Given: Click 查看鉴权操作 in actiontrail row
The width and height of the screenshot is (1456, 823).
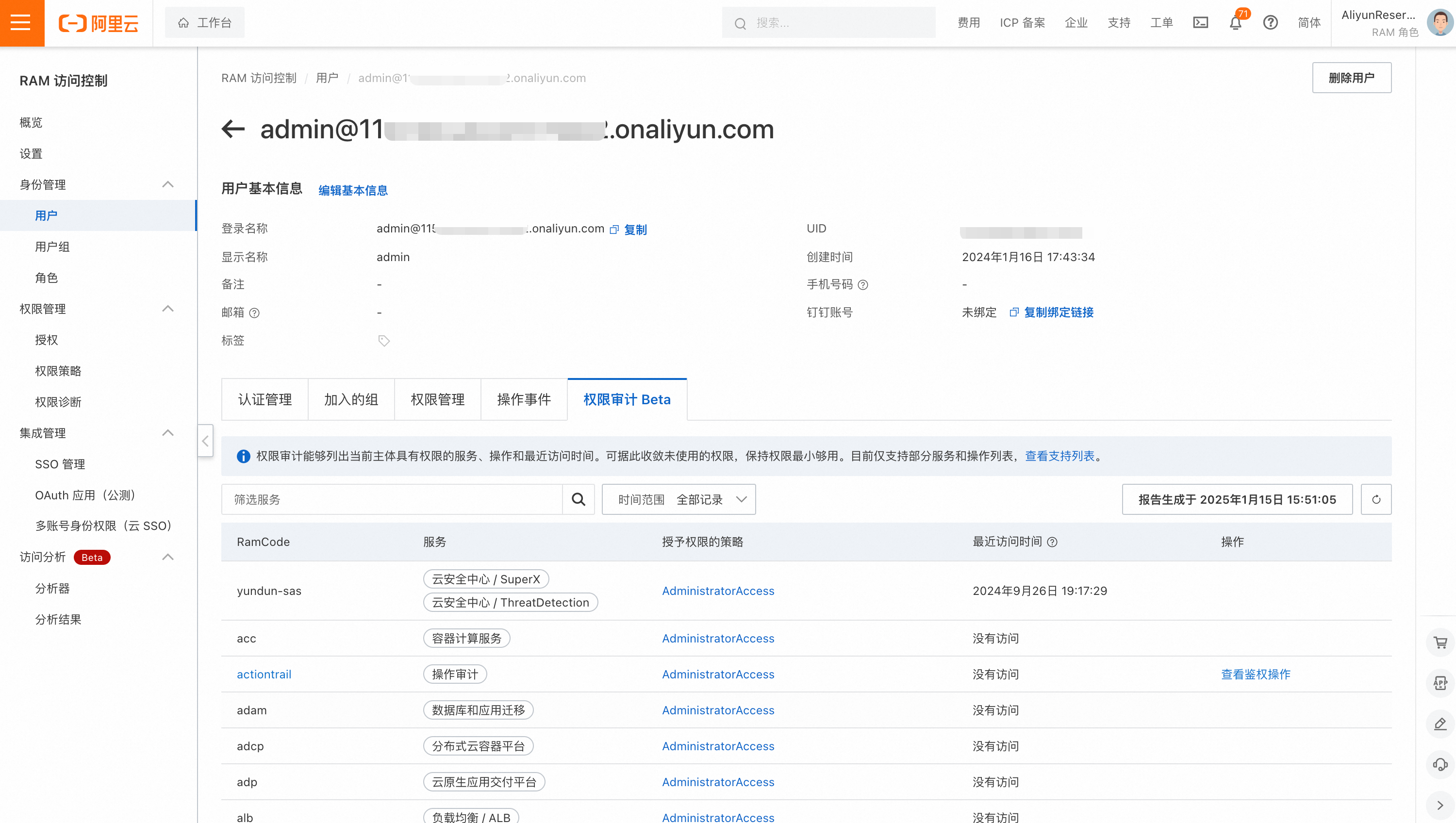Looking at the screenshot, I should pos(1256,675).
